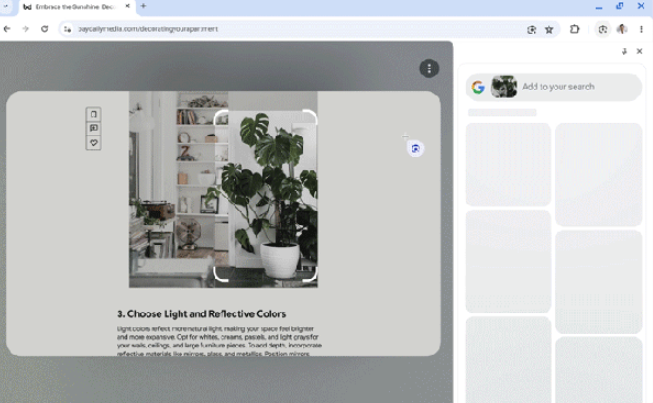Click the "Add to your search" field
653x403 pixels.
(575, 87)
